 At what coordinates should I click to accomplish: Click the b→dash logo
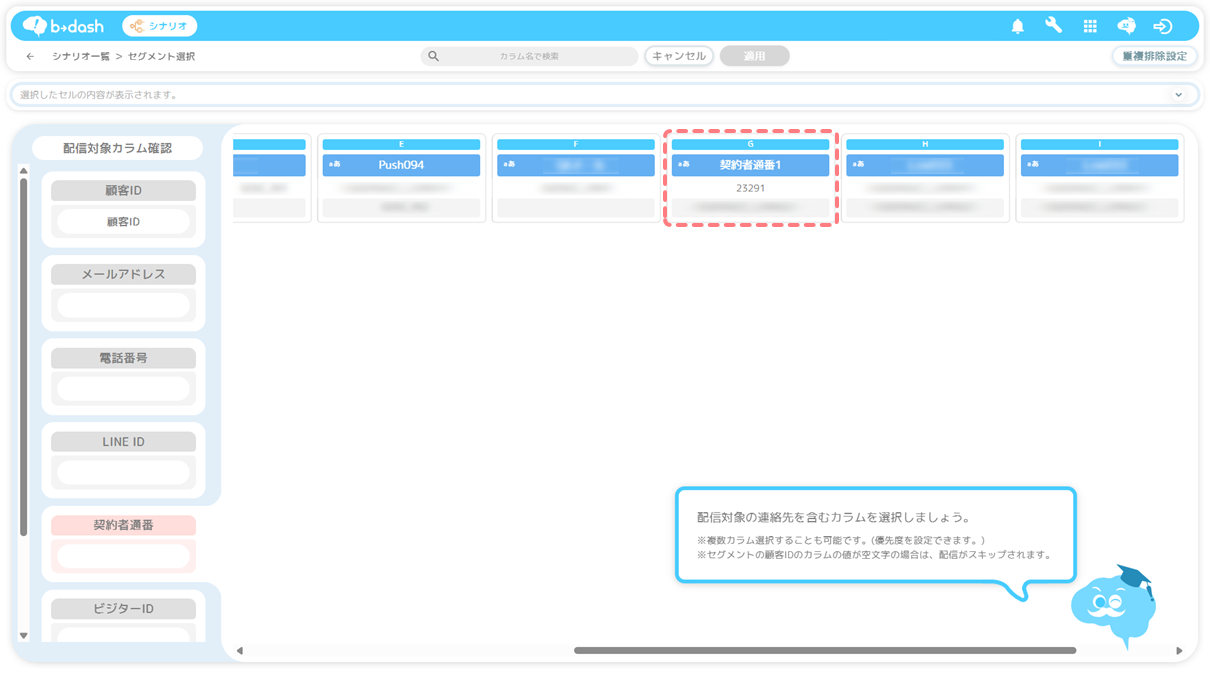point(64,26)
